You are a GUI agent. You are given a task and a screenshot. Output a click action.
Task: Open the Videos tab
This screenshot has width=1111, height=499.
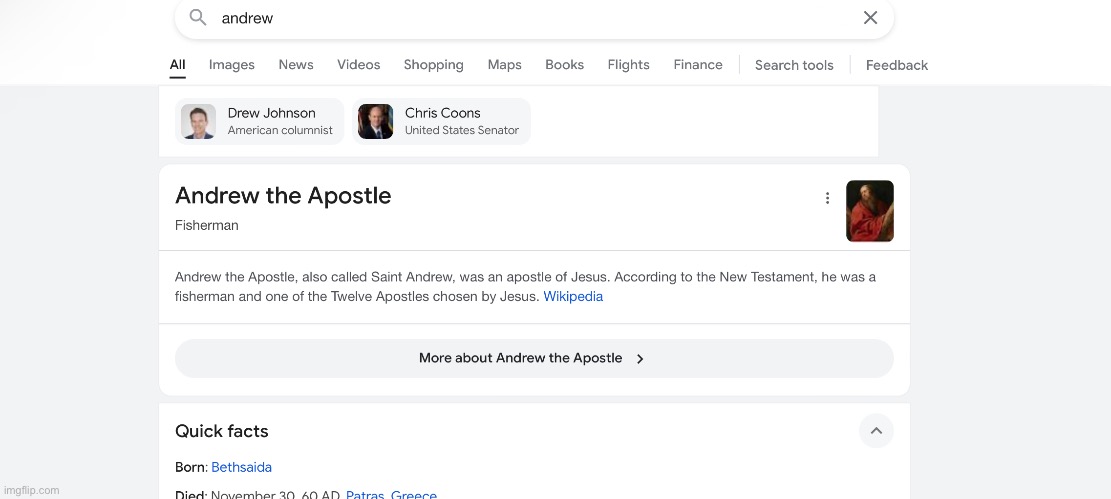pyautogui.click(x=358, y=65)
